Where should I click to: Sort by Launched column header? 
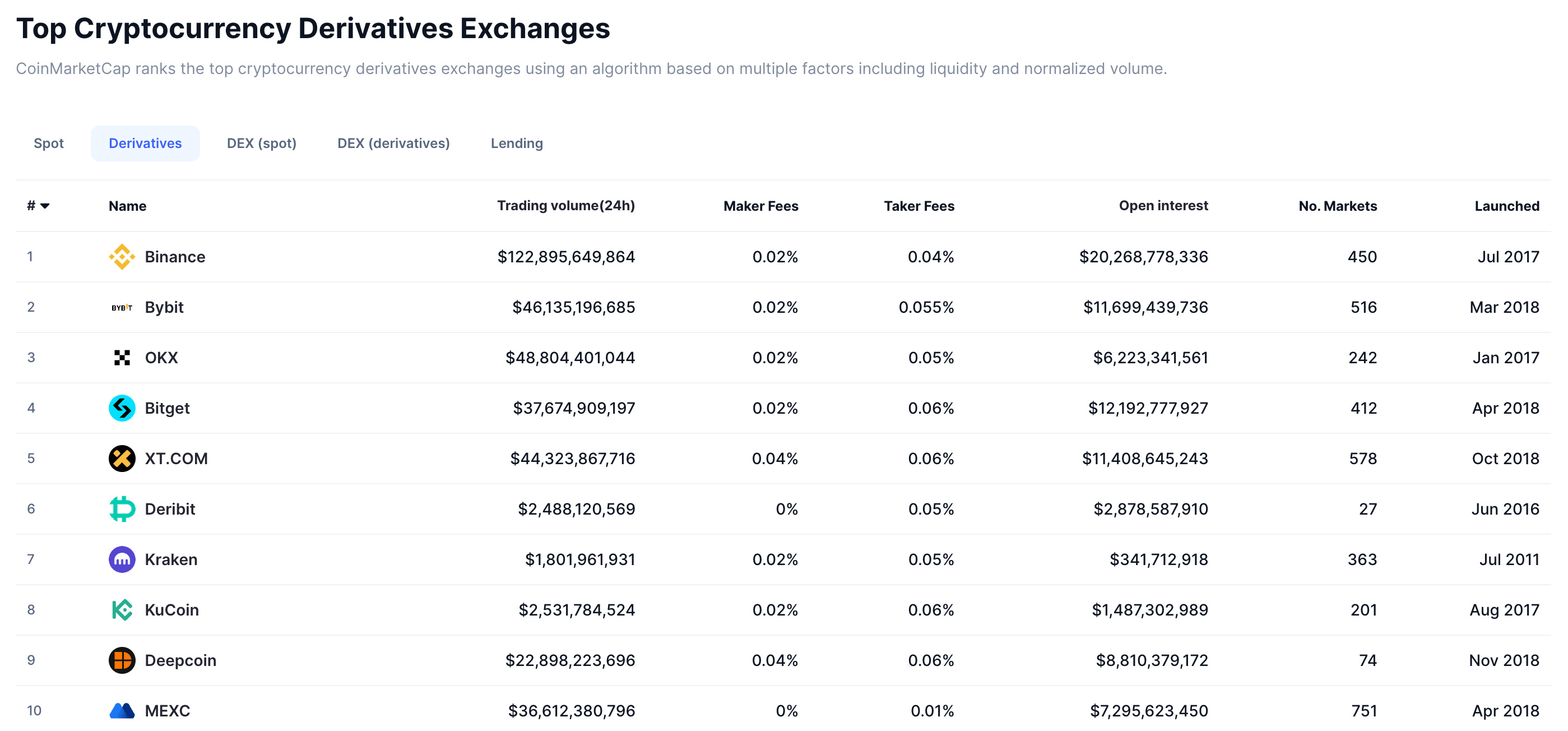point(1506,206)
